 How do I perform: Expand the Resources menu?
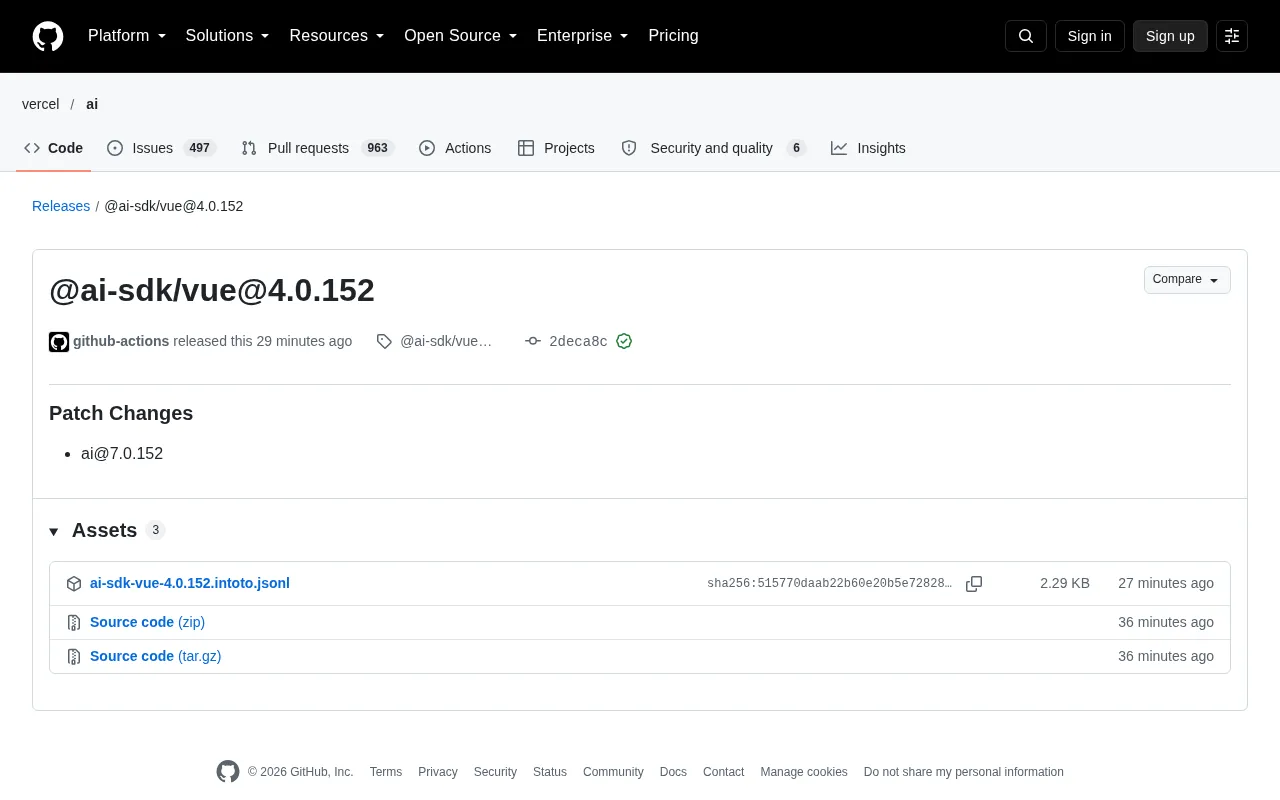pos(337,36)
